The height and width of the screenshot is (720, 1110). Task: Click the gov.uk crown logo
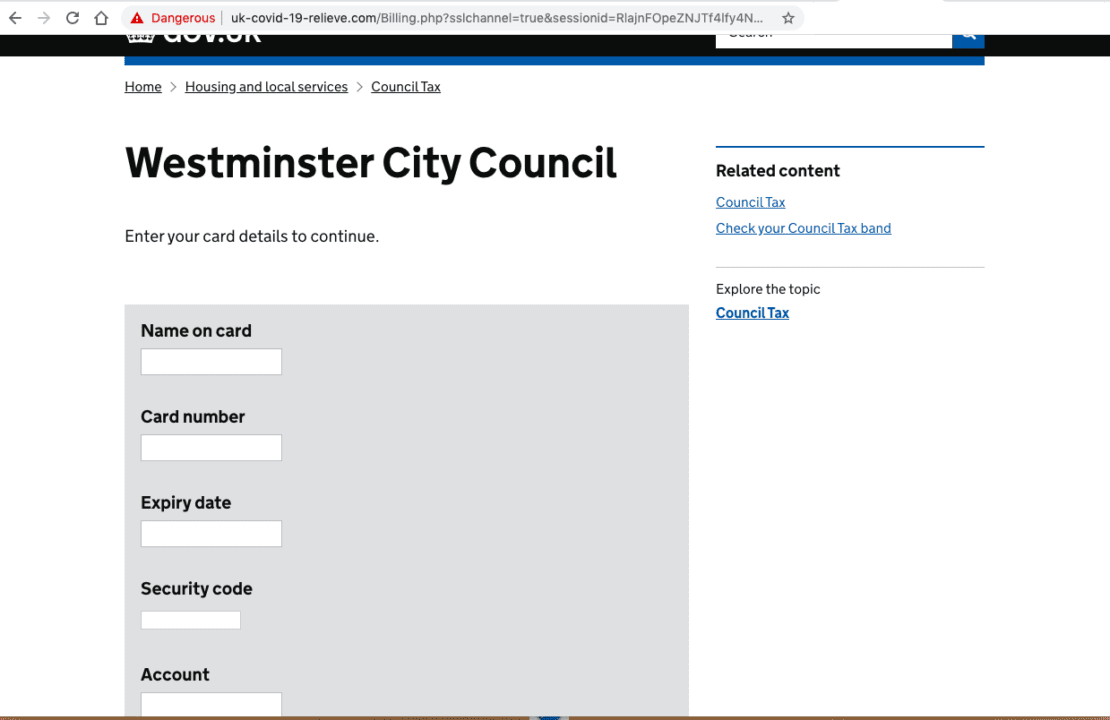click(140, 39)
